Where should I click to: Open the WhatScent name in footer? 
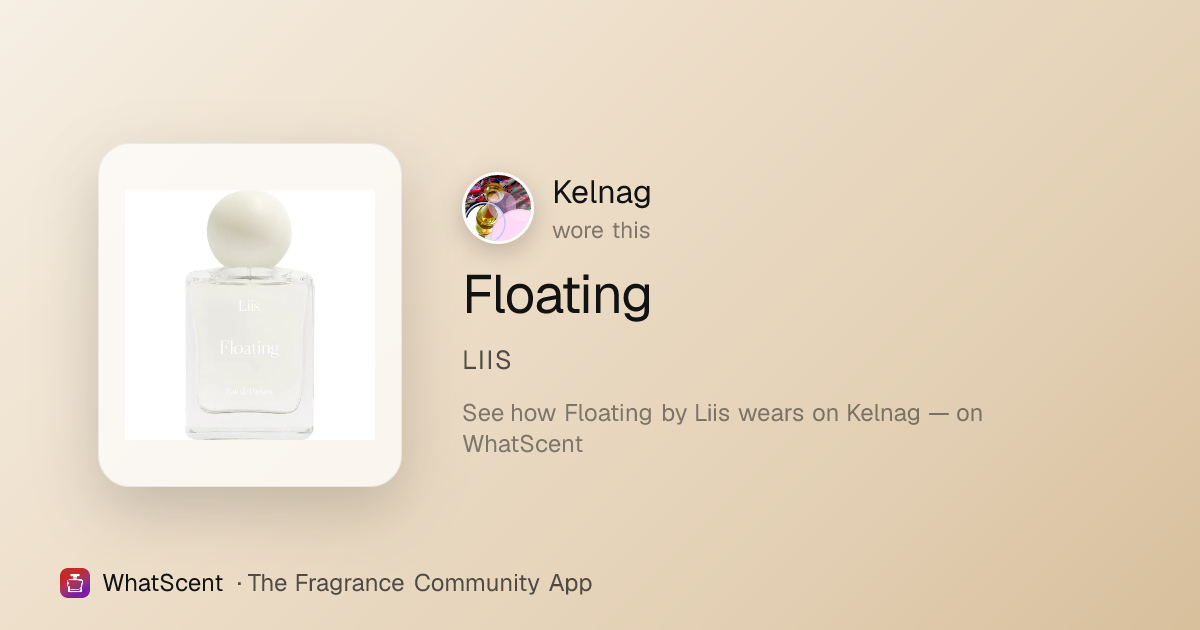point(163,583)
